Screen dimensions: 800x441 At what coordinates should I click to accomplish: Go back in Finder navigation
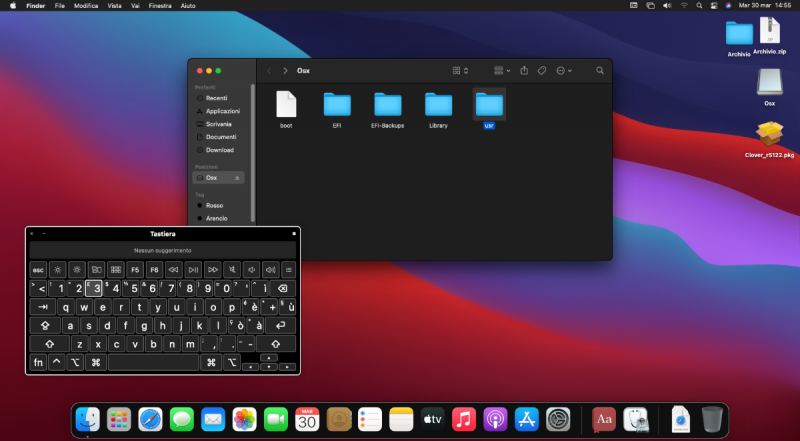coord(269,70)
